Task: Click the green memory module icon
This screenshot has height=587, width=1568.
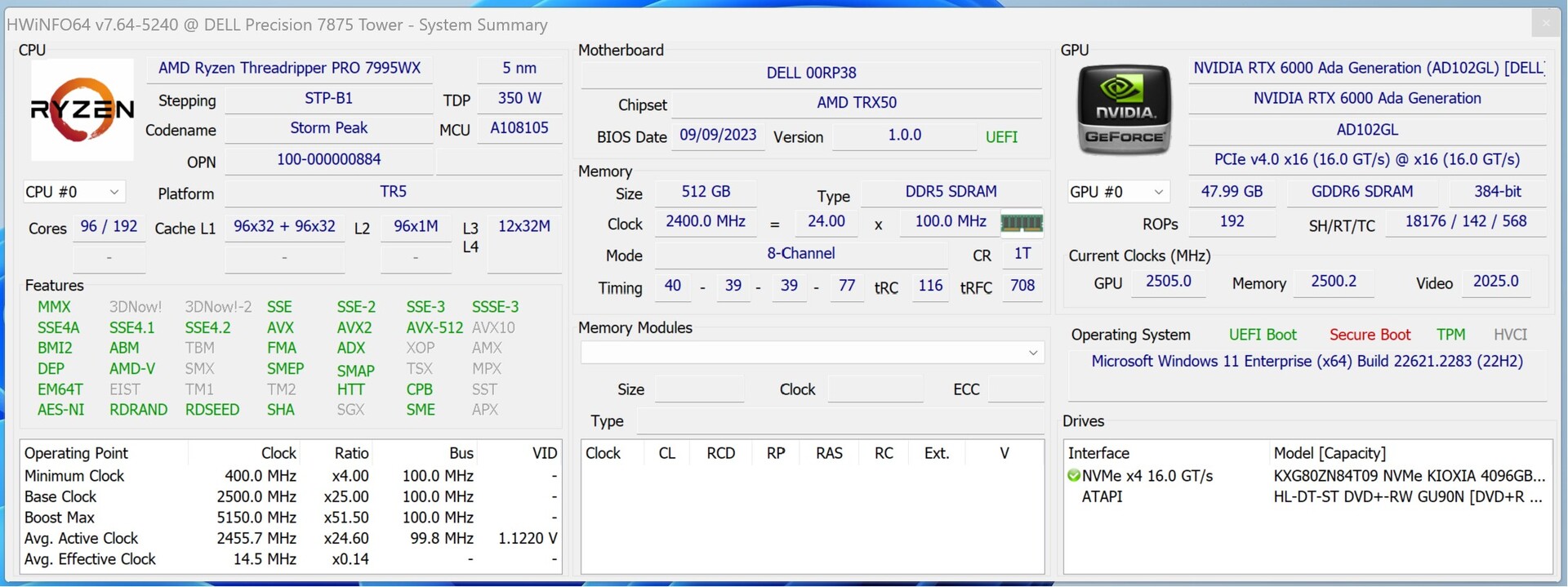Action: pos(1021,222)
